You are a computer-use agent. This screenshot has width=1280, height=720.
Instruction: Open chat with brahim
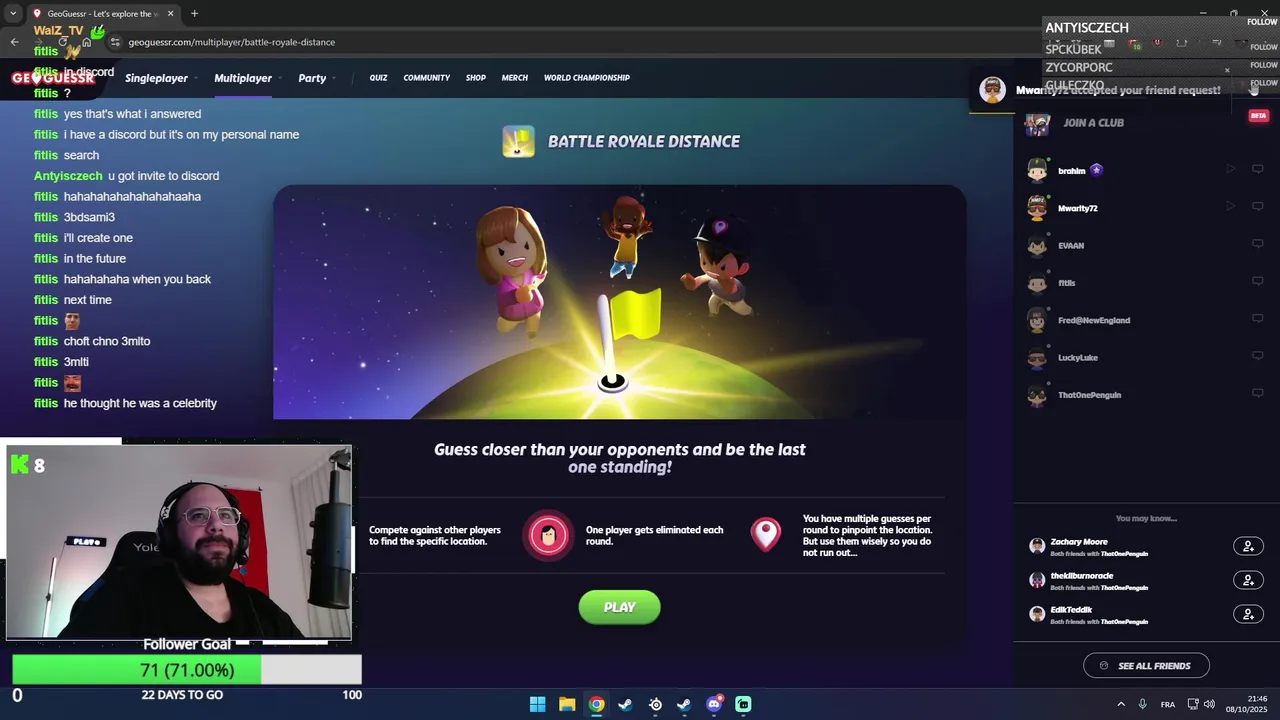[x=1257, y=169]
